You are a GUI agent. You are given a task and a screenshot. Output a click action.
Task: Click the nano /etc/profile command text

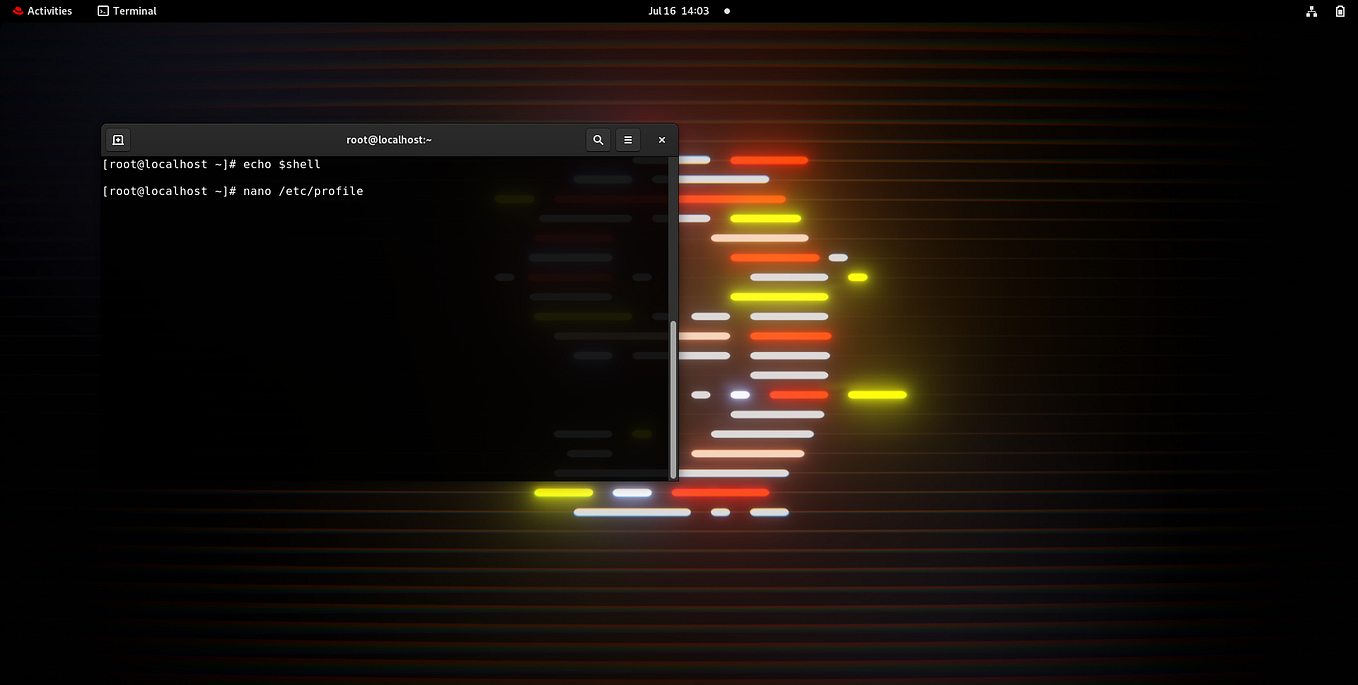[x=304, y=190]
